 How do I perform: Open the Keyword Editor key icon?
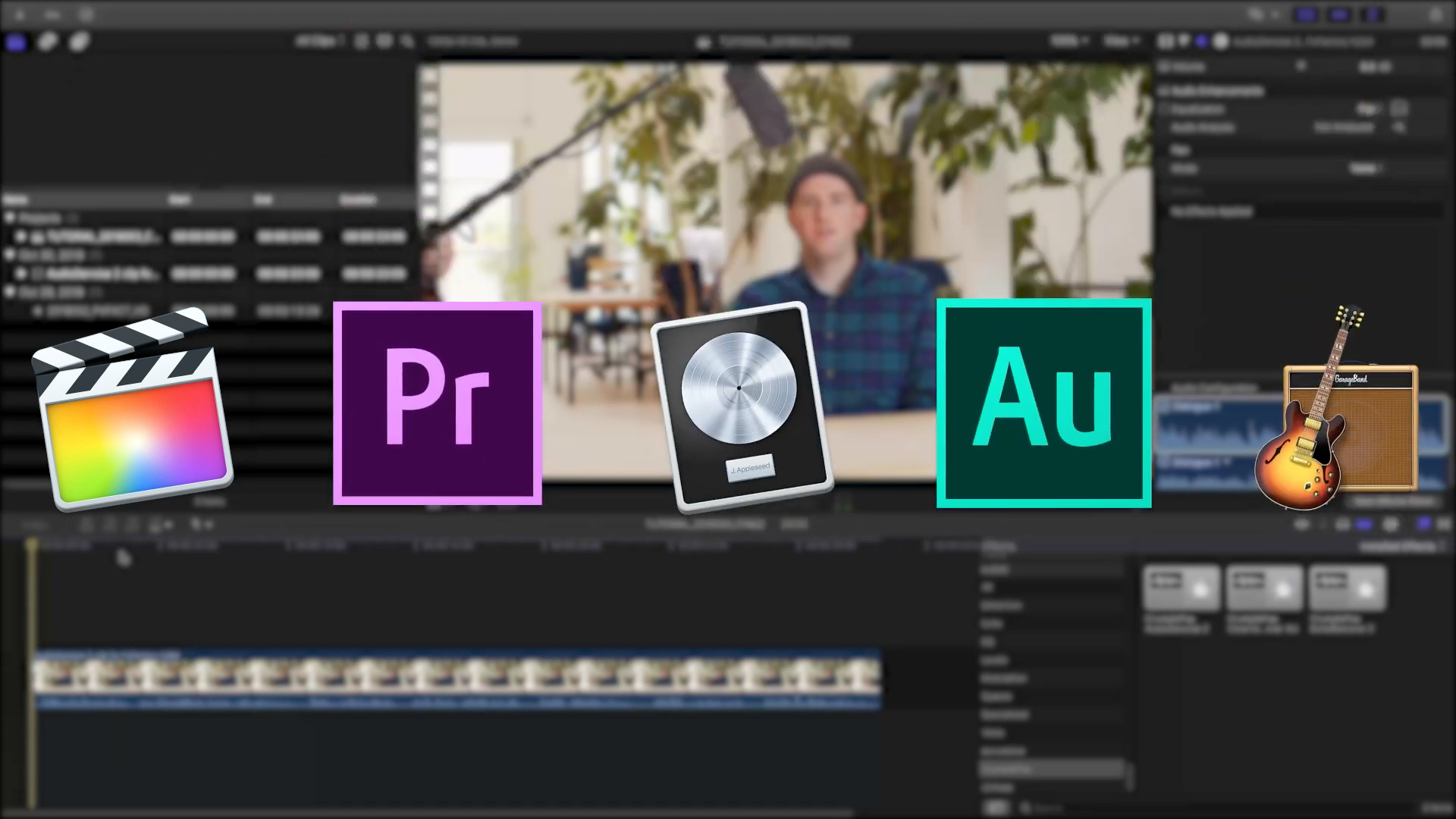coord(52,14)
